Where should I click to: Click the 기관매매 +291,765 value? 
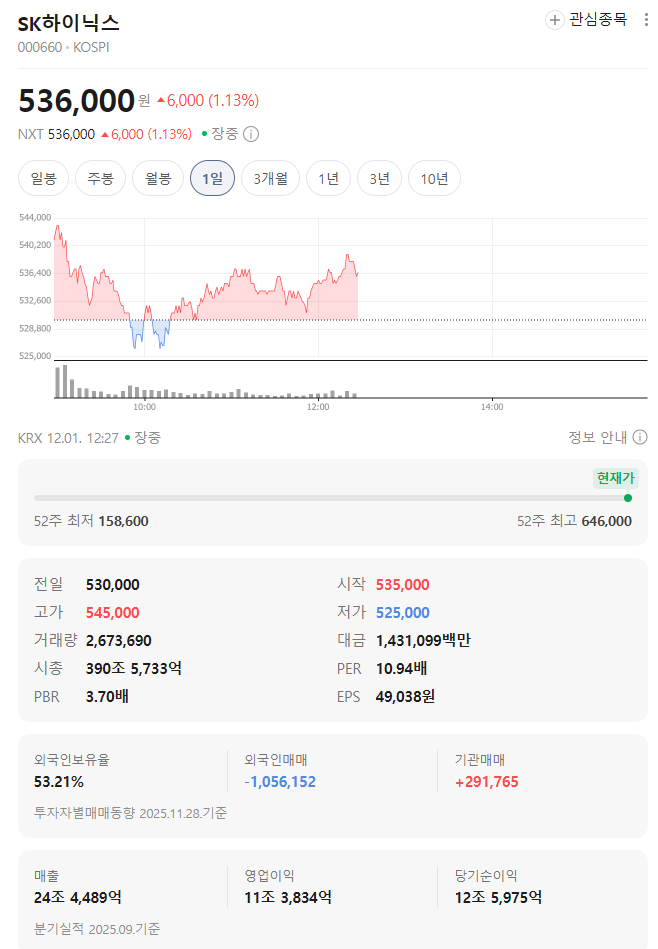[487, 782]
